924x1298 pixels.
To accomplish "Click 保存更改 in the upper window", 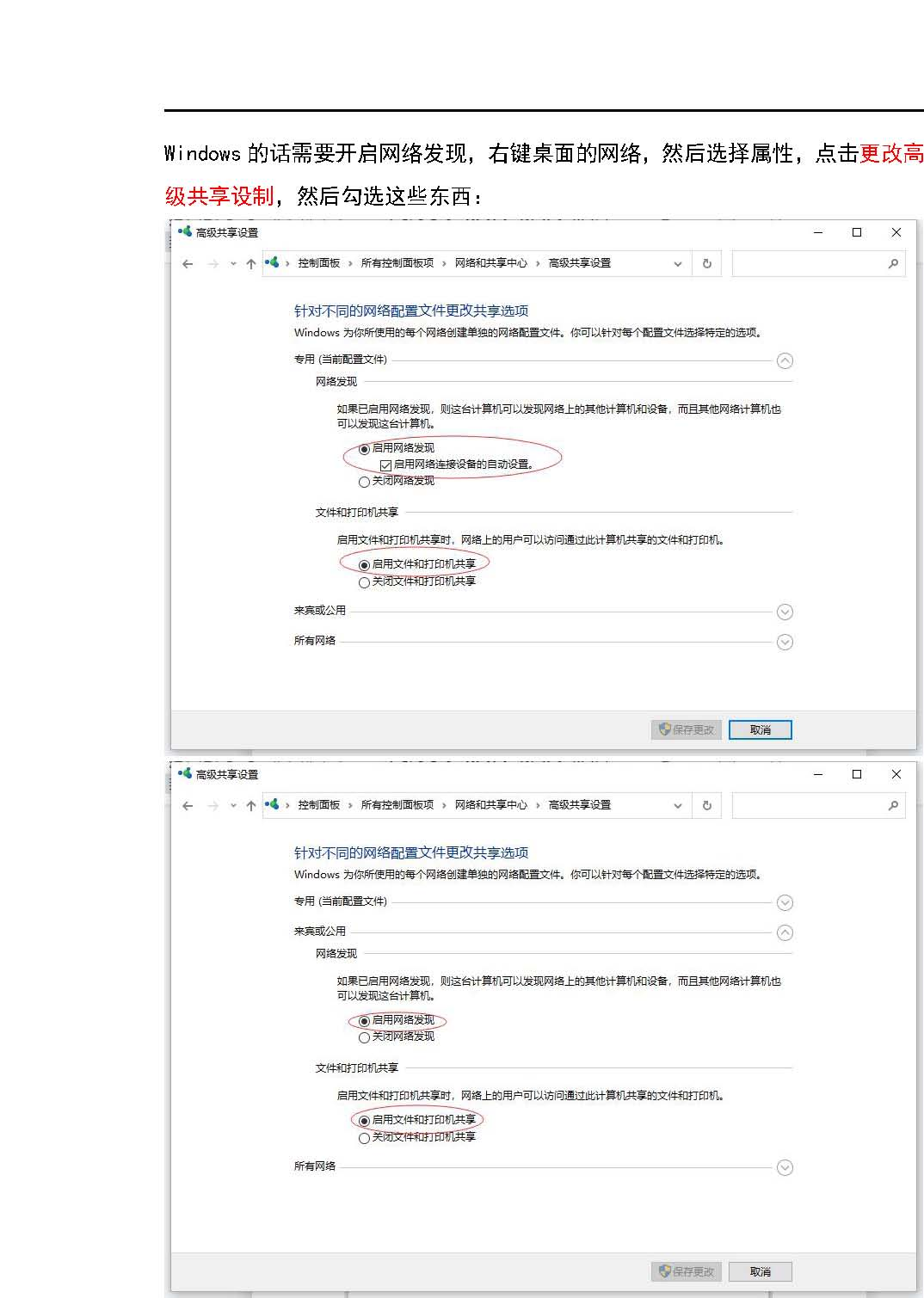I will click(x=687, y=729).
